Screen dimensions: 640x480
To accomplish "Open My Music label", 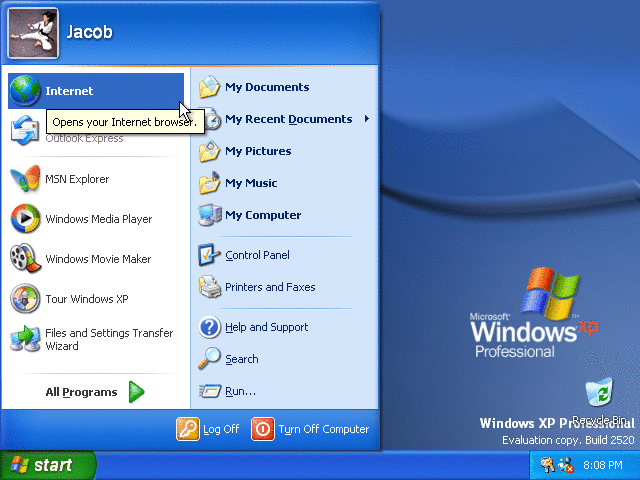I will coord(251,183).
